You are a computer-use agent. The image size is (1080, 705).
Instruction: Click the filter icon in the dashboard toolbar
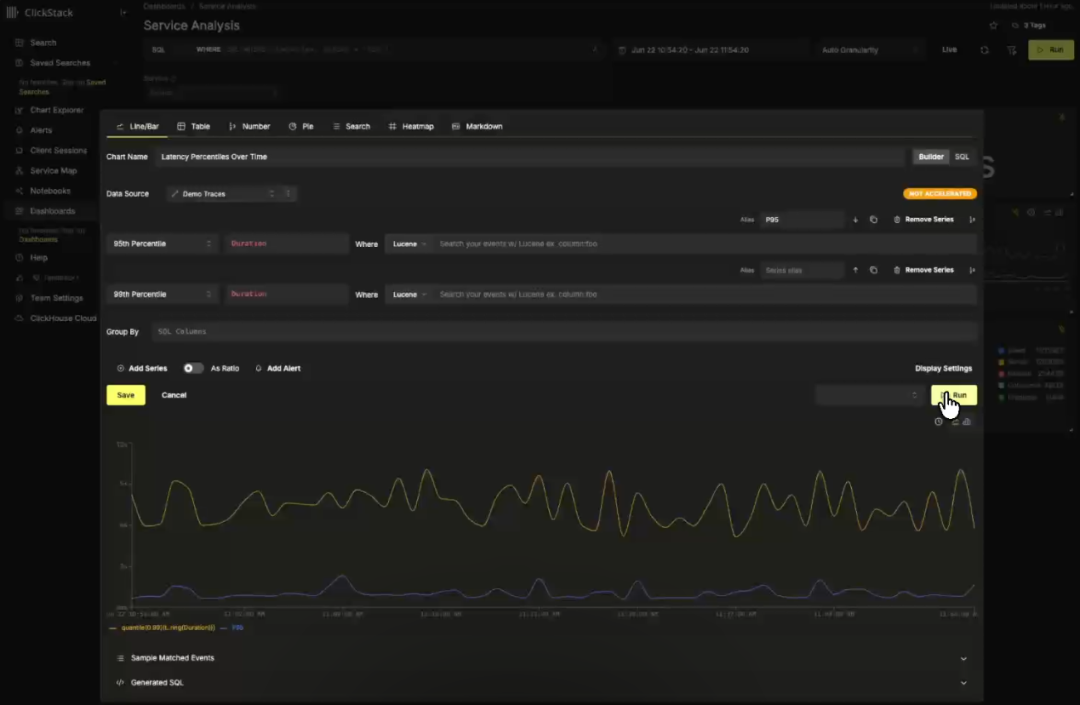(x=1011, y=50)
